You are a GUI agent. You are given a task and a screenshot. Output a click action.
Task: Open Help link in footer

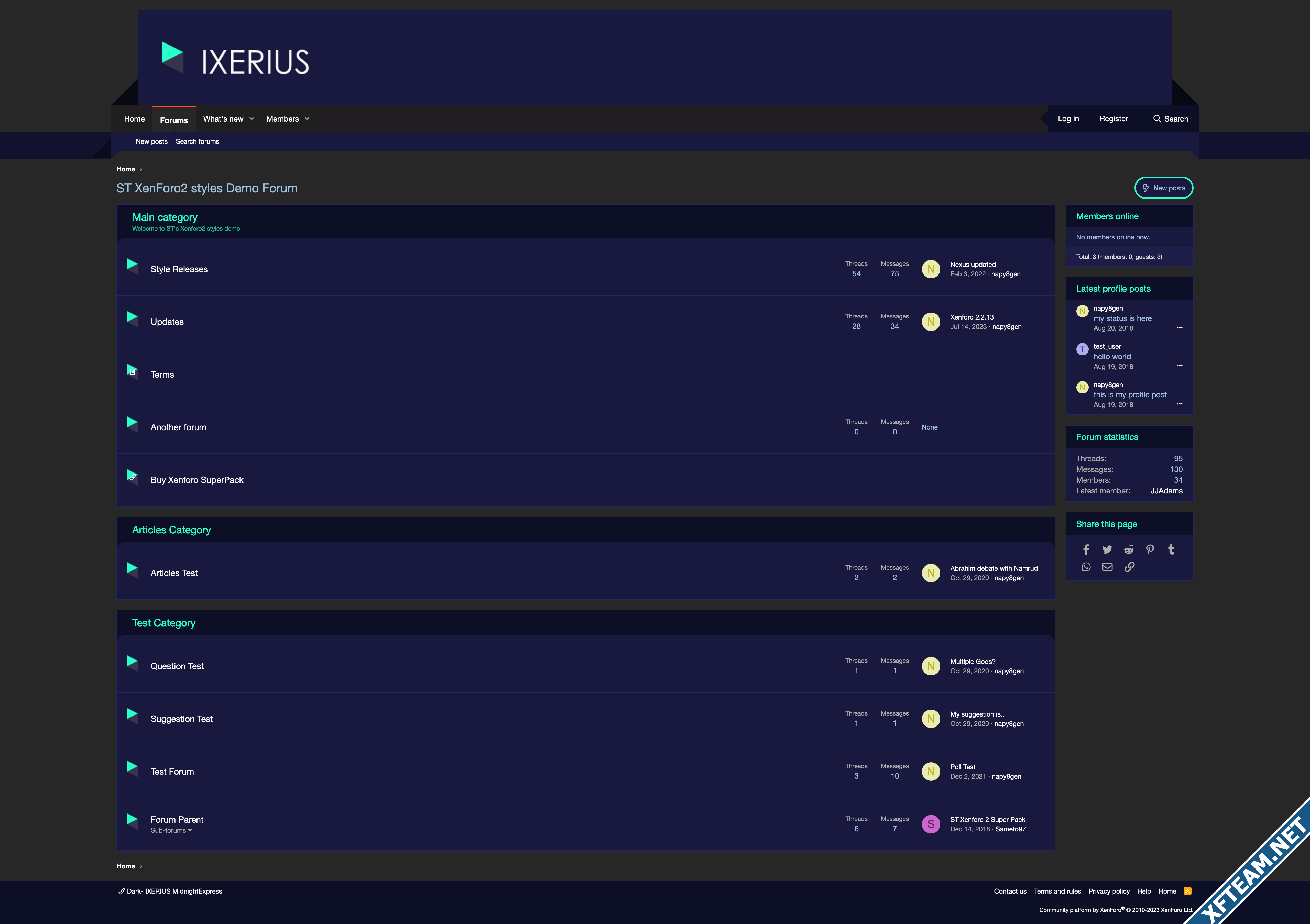click(1143, 891)
